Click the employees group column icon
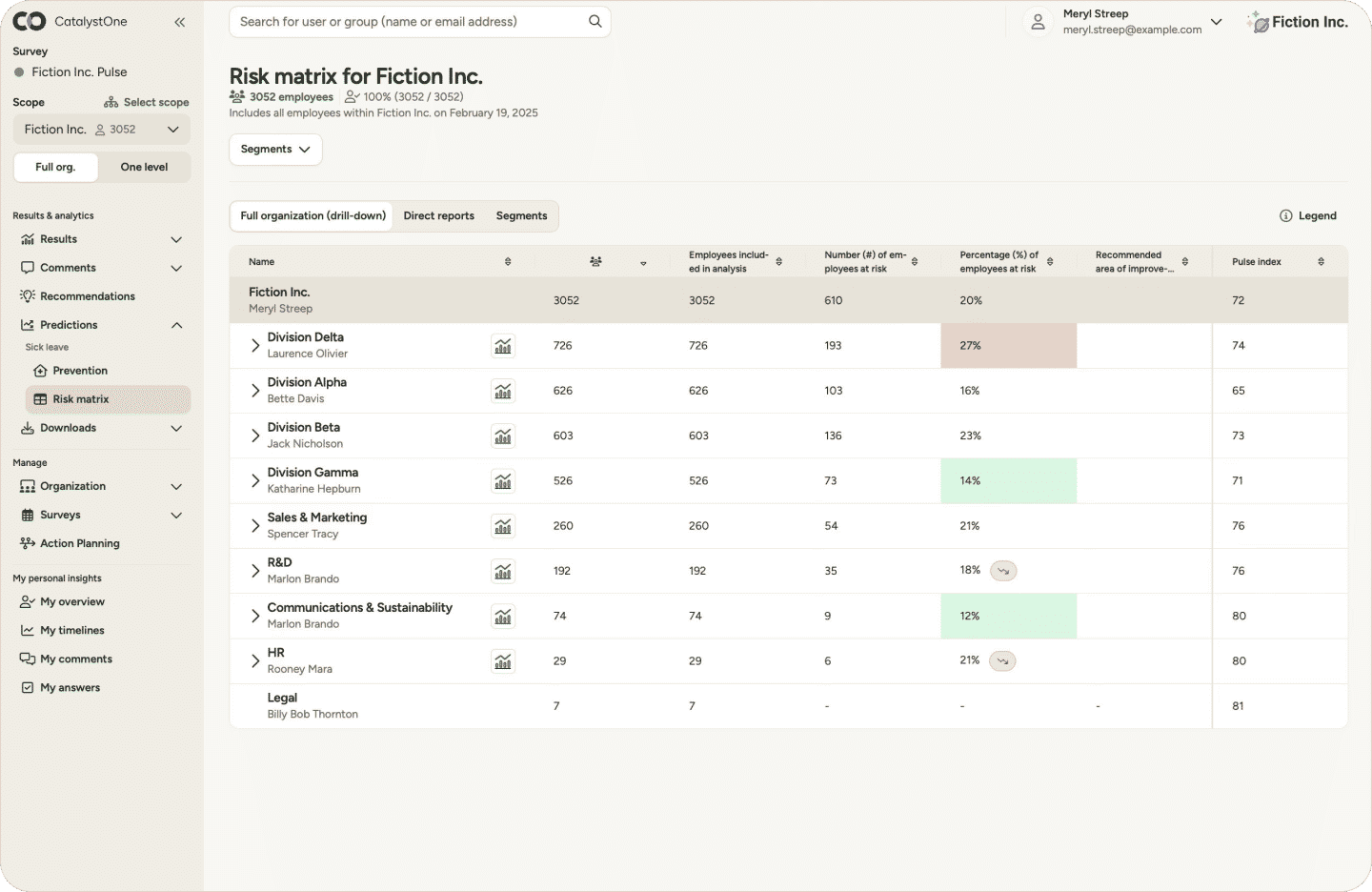This screenshot has height=892, width=1372. click(595, 262)
